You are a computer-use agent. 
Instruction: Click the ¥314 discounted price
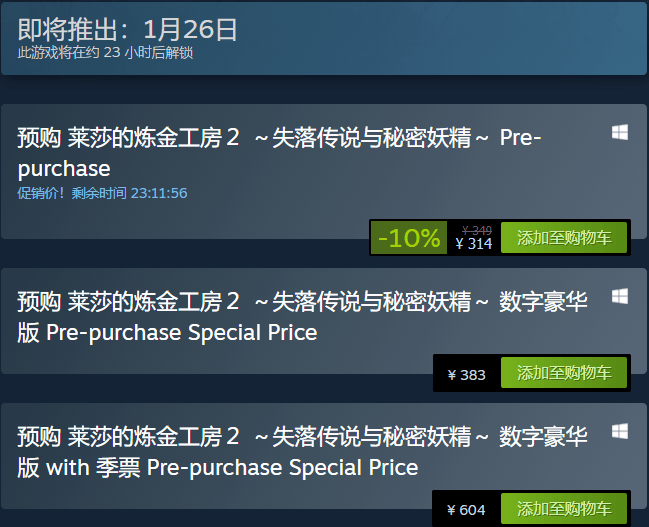point(473,243)
